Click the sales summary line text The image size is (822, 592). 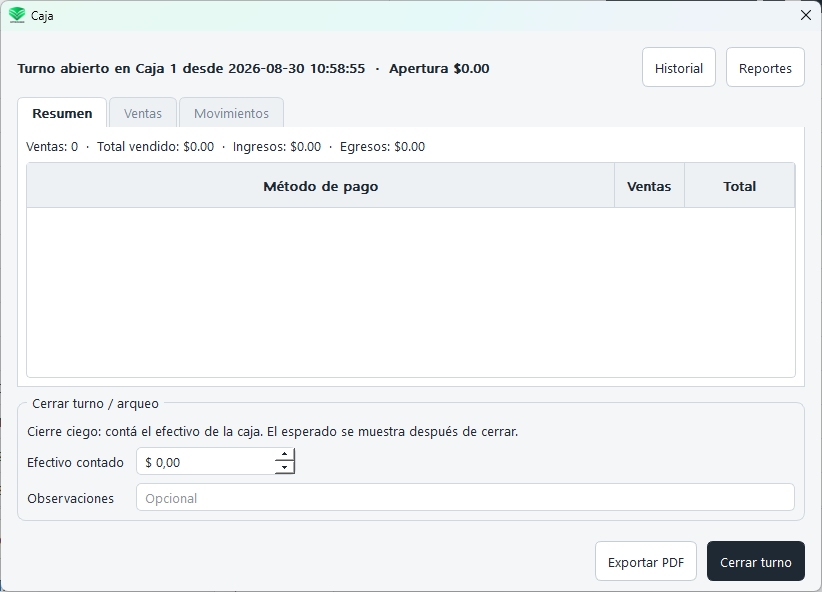coord(225,147)
